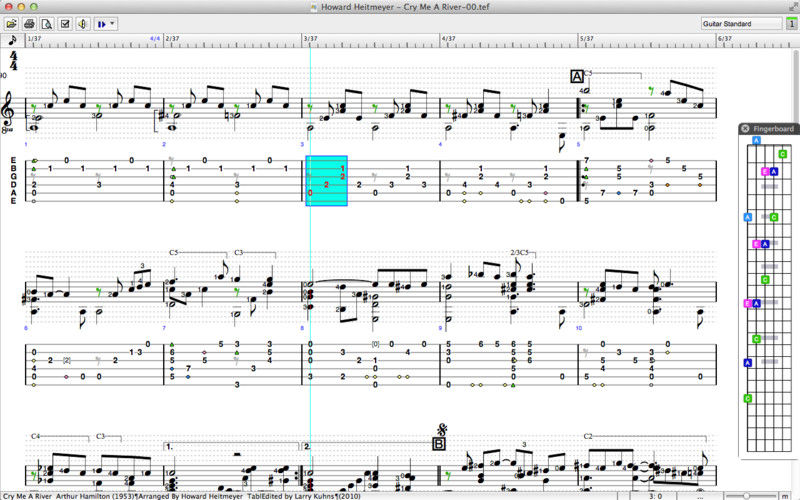This screenshot has width=800, height=500.
Task: Click the boxed A rehearsal mark
Action: pos(577,77)
